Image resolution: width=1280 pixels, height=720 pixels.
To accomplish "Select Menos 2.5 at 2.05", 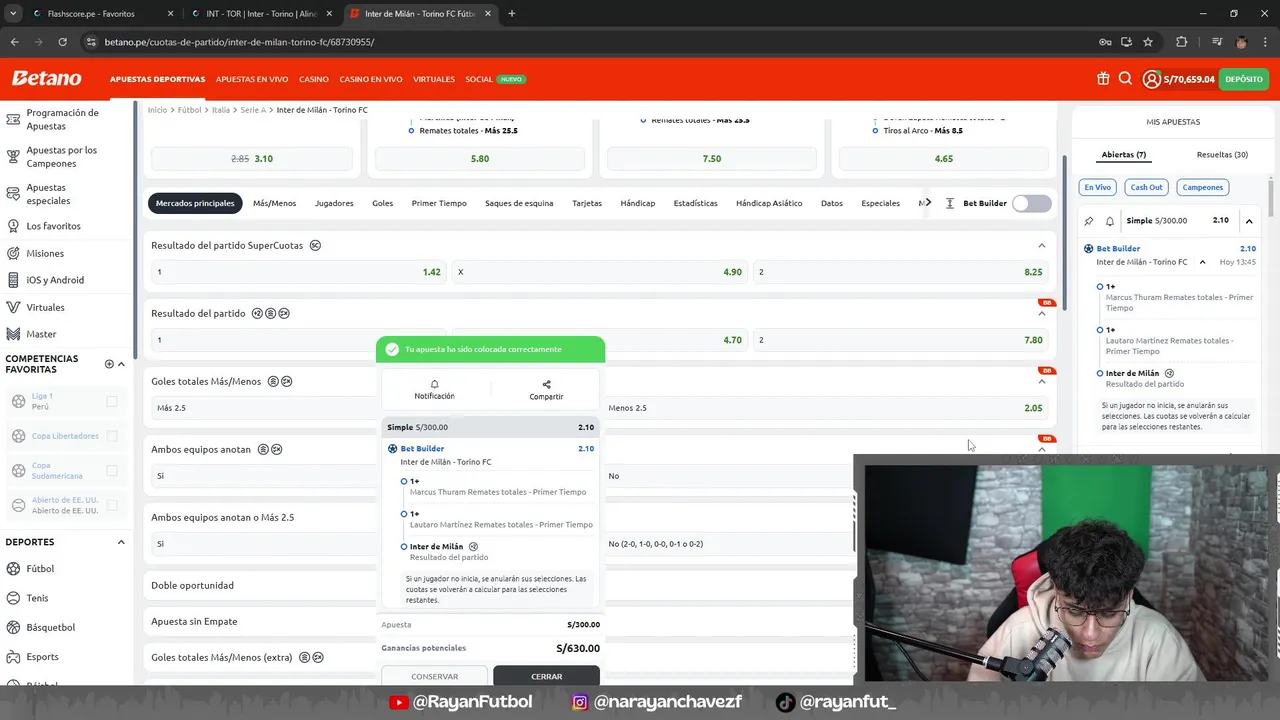I will tap(825, 408).
